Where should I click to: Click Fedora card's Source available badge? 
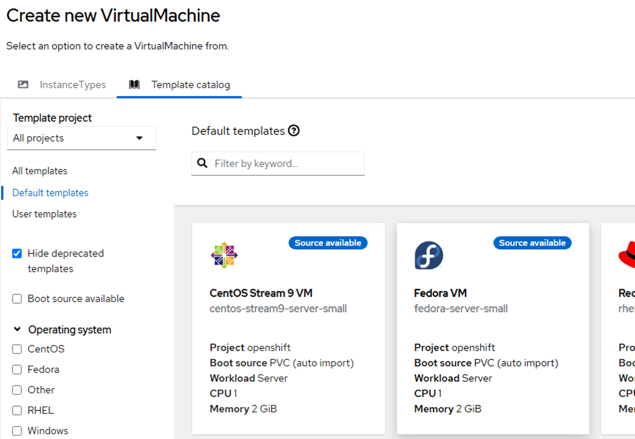tap(532, 243)
